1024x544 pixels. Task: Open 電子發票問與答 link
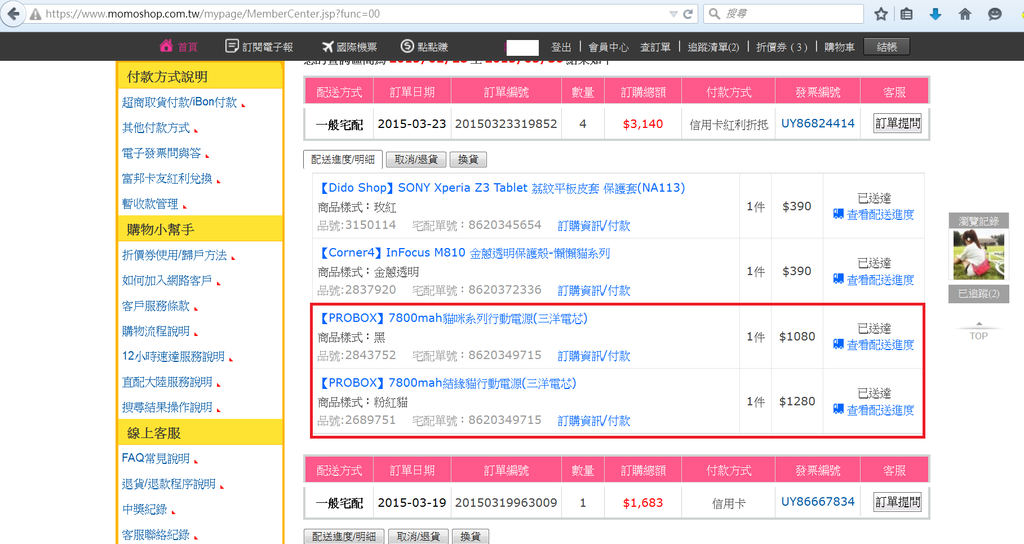(161, 153)
